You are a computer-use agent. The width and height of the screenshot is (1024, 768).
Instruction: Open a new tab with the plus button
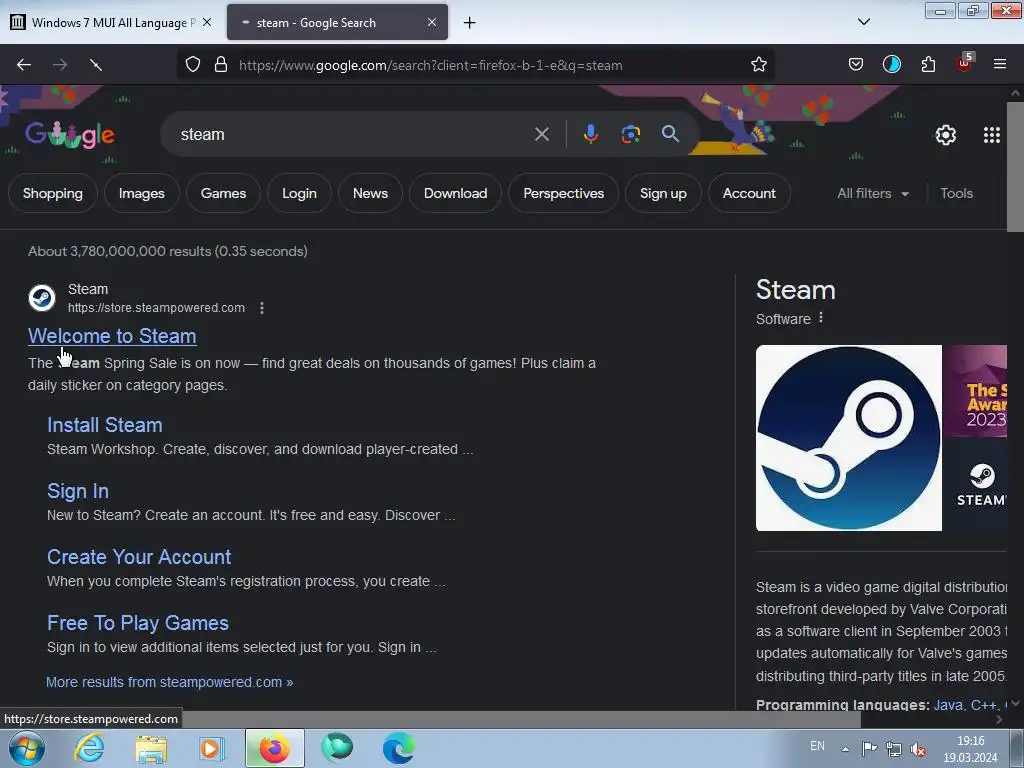469,23
